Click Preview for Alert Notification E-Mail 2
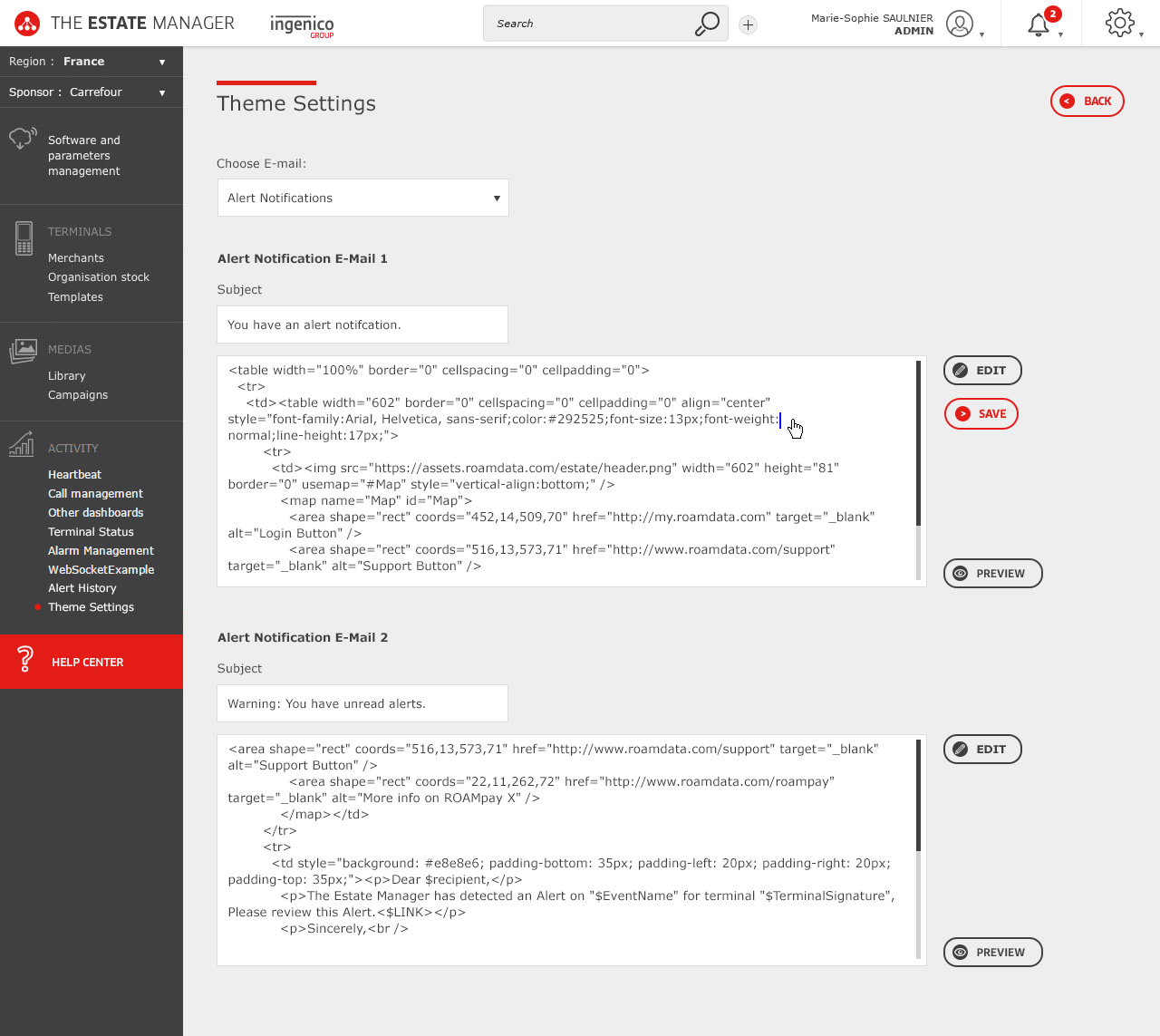Image resolution: width=1160 pixels, height=1036 pixels. tap(992, 953)
